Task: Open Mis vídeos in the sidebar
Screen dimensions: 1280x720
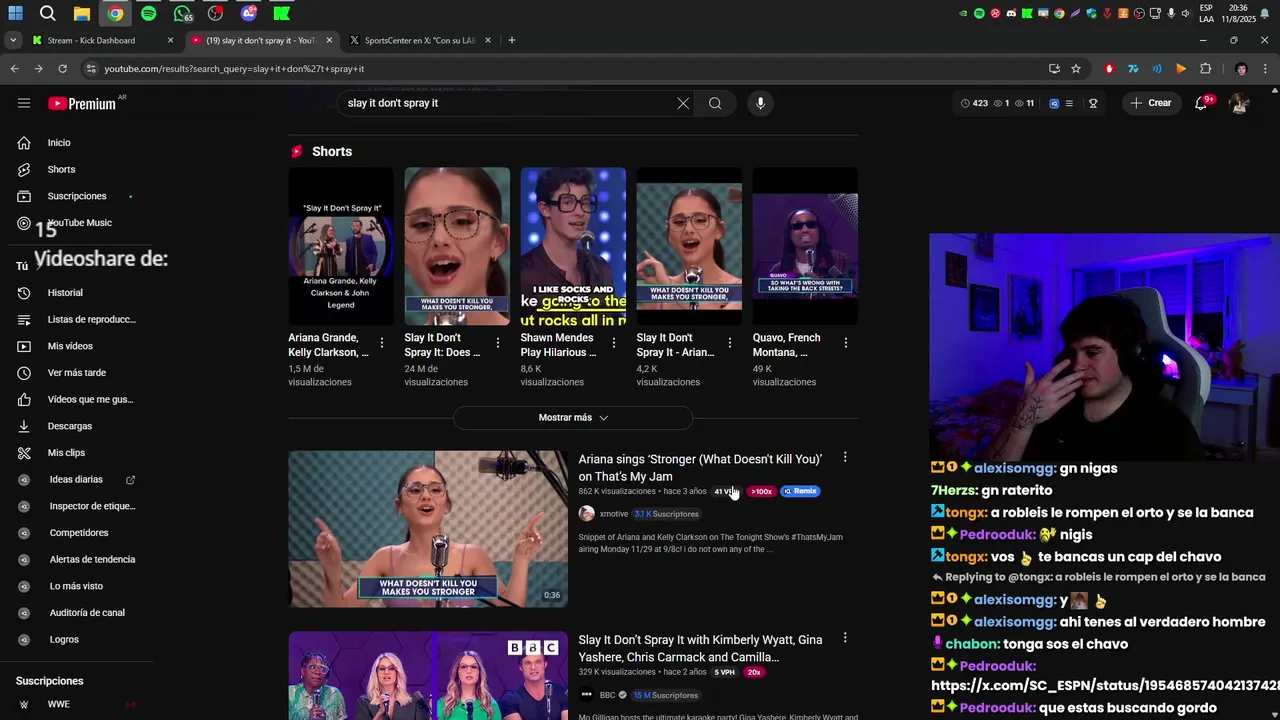Action: (70, 346)
